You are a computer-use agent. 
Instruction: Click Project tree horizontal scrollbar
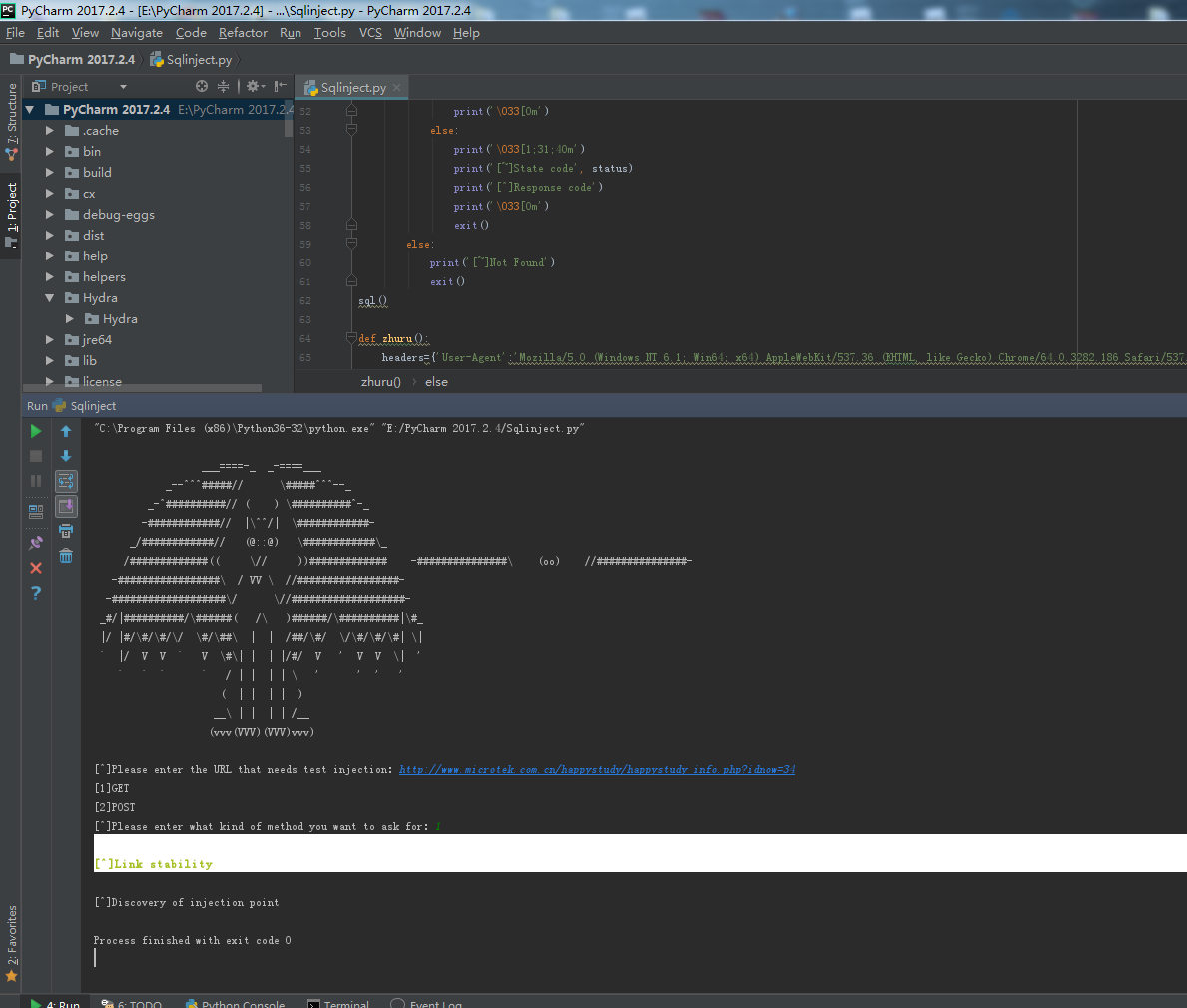click(143, 388)
